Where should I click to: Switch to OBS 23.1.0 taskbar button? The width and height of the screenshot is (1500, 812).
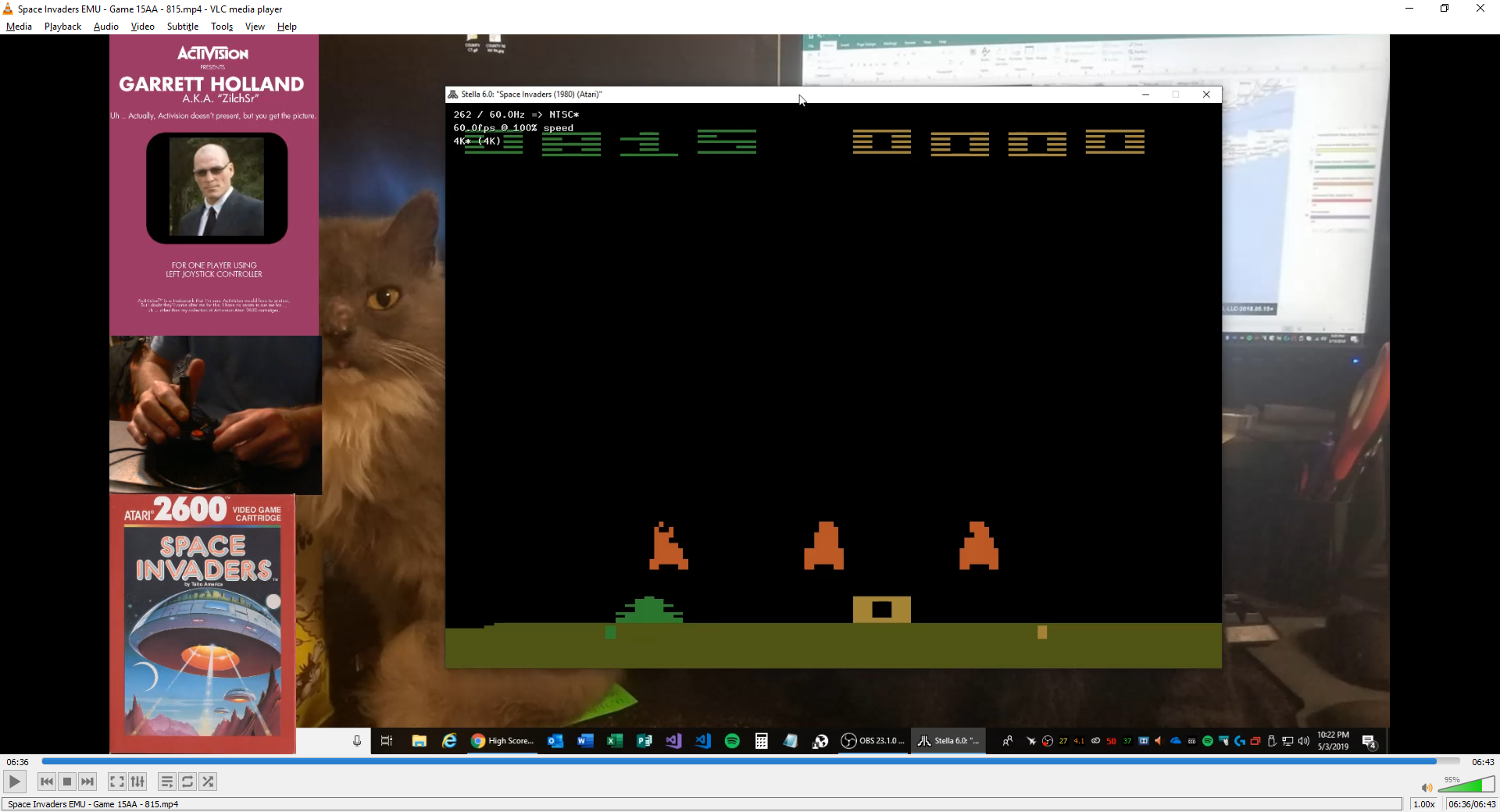[873, 741]
